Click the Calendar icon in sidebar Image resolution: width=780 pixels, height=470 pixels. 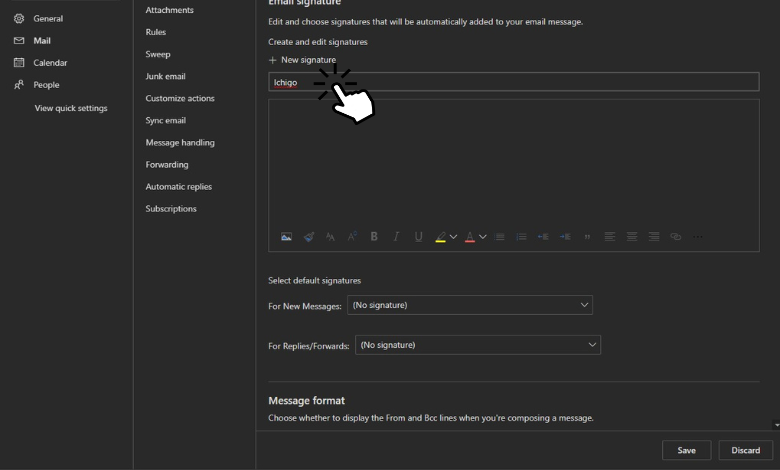[19, 63]
